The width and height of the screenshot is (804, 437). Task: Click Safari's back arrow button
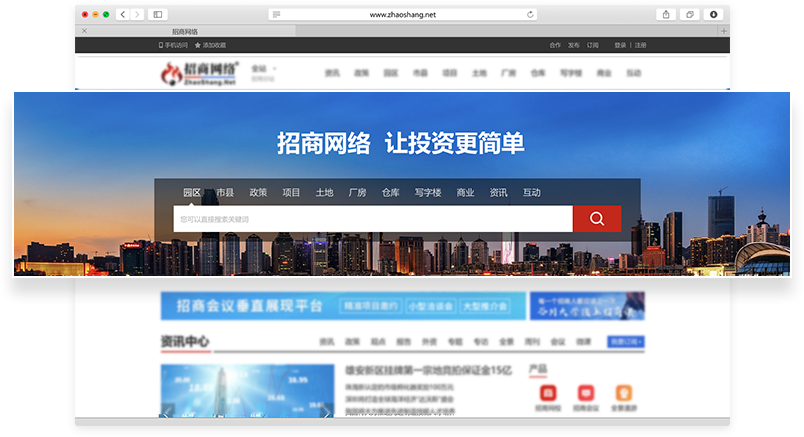pos(122,15)
